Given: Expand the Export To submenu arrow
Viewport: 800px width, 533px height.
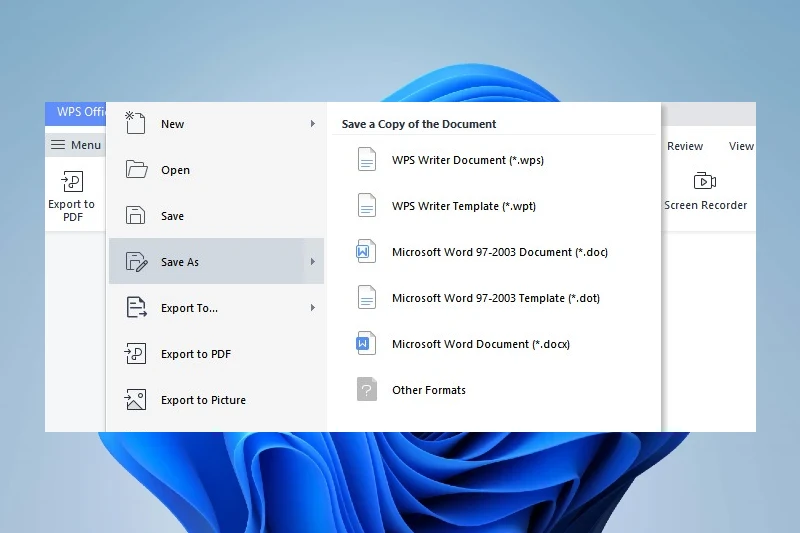Looking at the screenshot, I should 312,308.
